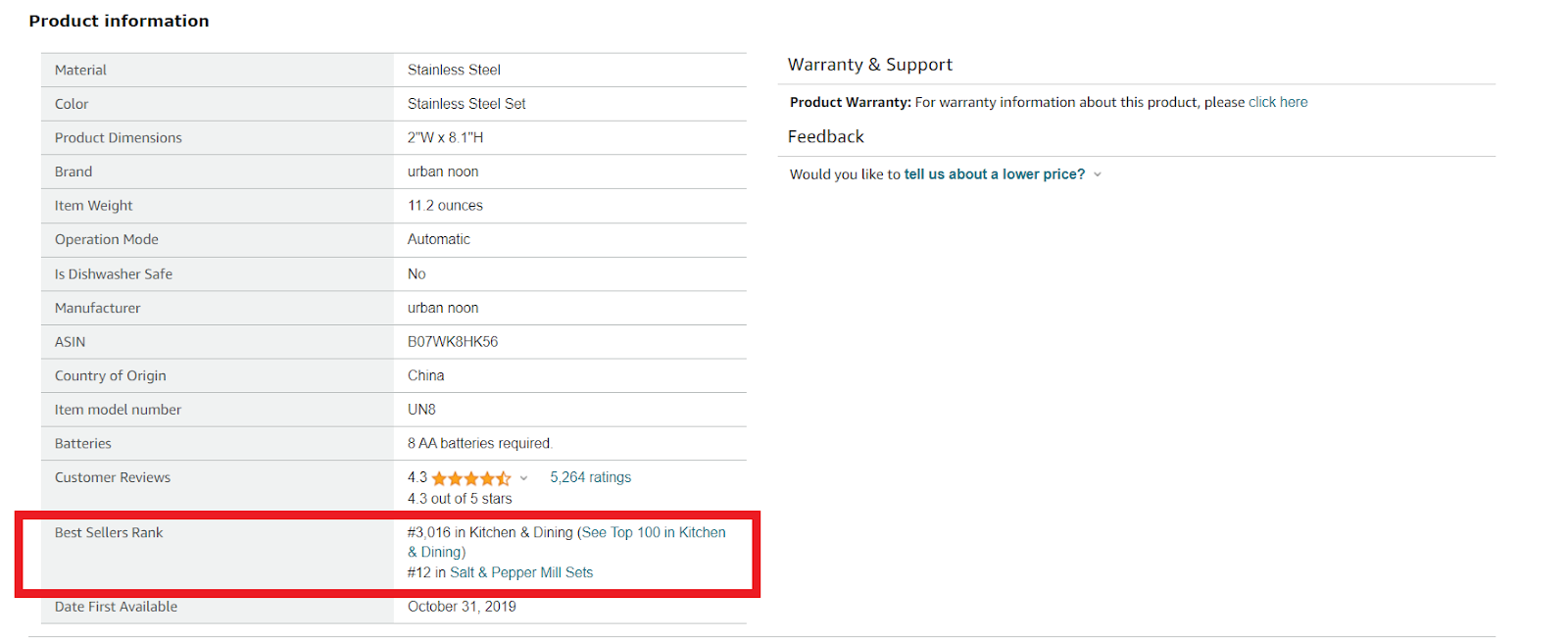
Task: Open the warranty click here link
Action: [1277, 101]
